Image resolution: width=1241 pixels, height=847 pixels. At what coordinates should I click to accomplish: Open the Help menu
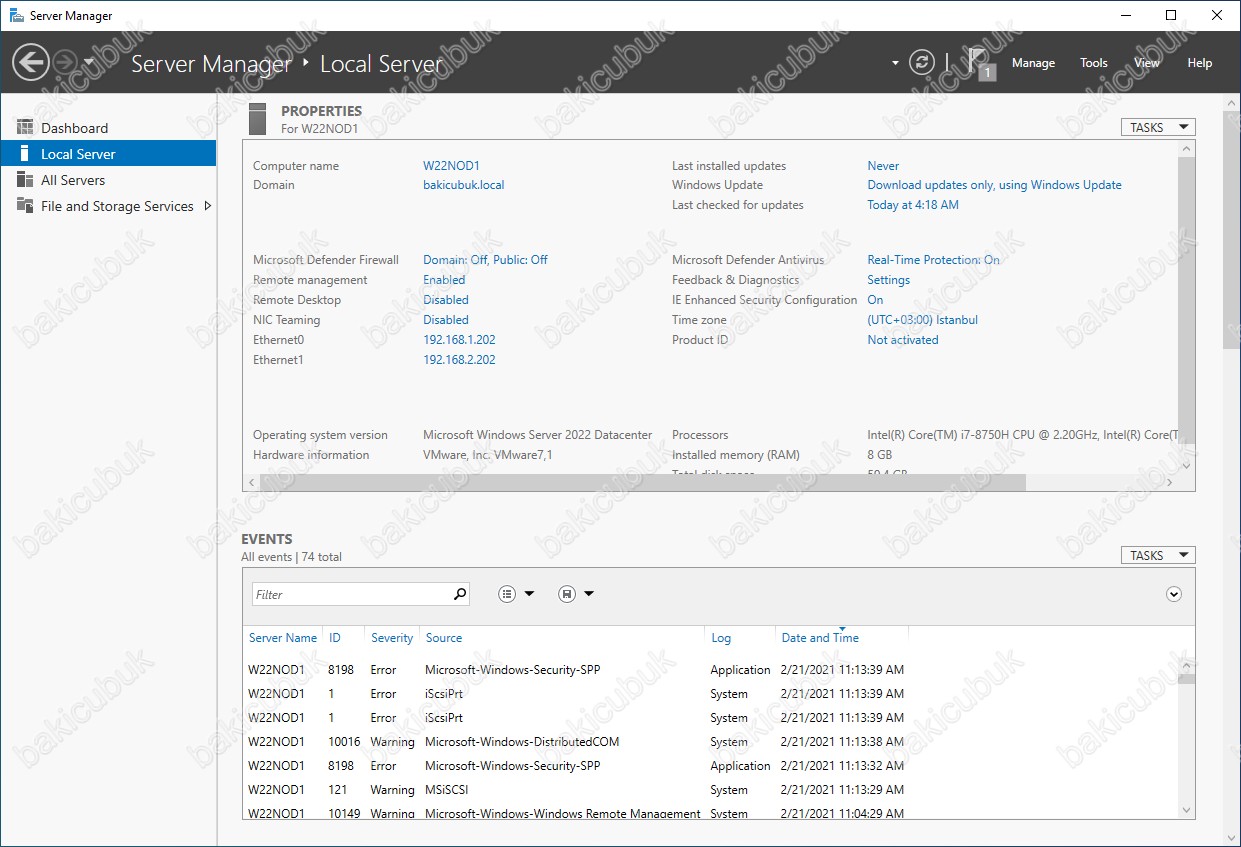pyautogui.click(x=1199, y=63)
